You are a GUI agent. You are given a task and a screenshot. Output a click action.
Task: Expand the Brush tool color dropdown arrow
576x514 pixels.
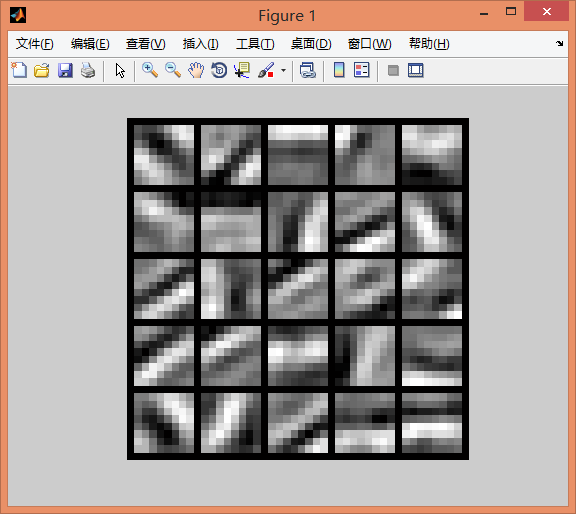(x=283, y=70)
